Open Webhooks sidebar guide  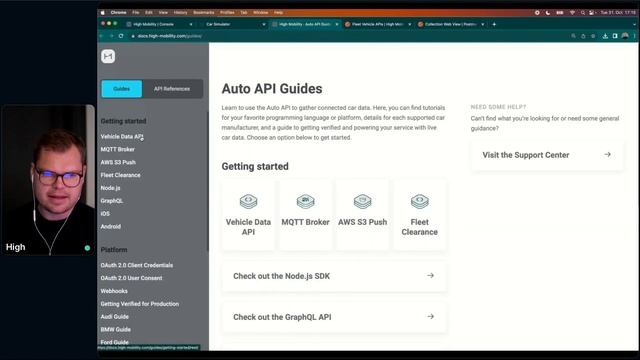[x=114, y=291]
